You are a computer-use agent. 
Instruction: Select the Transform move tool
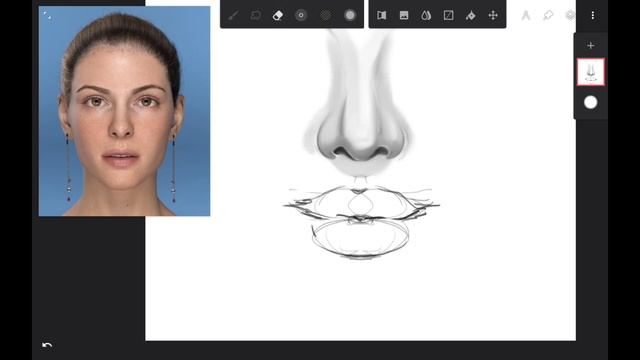point(493,16)
